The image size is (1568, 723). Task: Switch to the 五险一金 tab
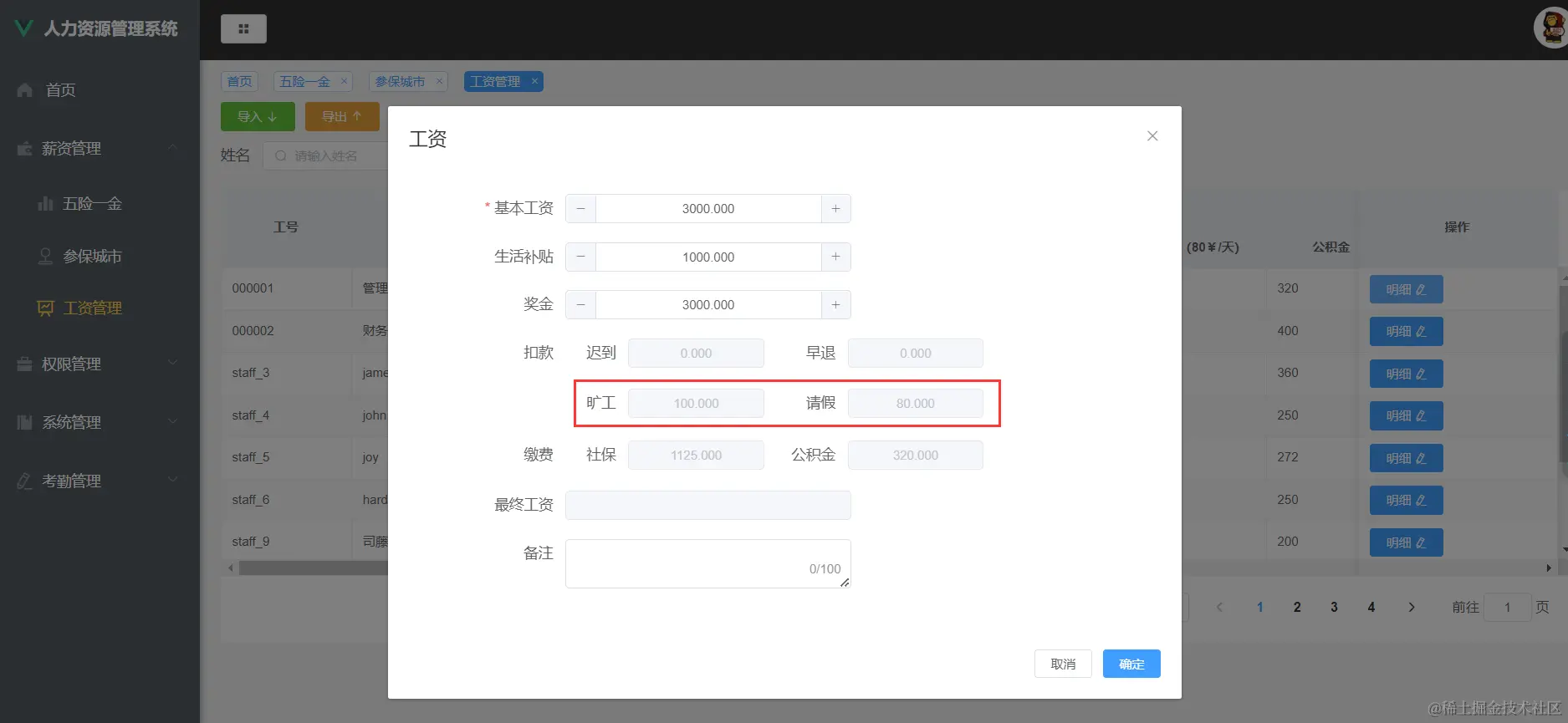click(304, 81)
